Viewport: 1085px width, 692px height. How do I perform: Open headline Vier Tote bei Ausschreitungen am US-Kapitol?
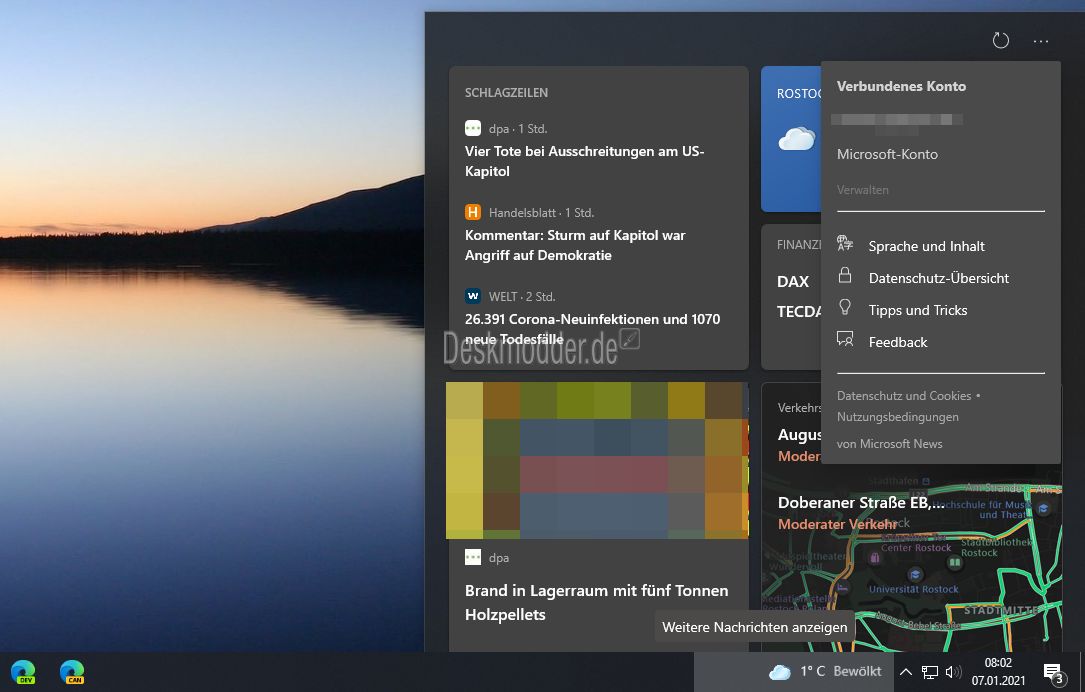coord(585,161)
